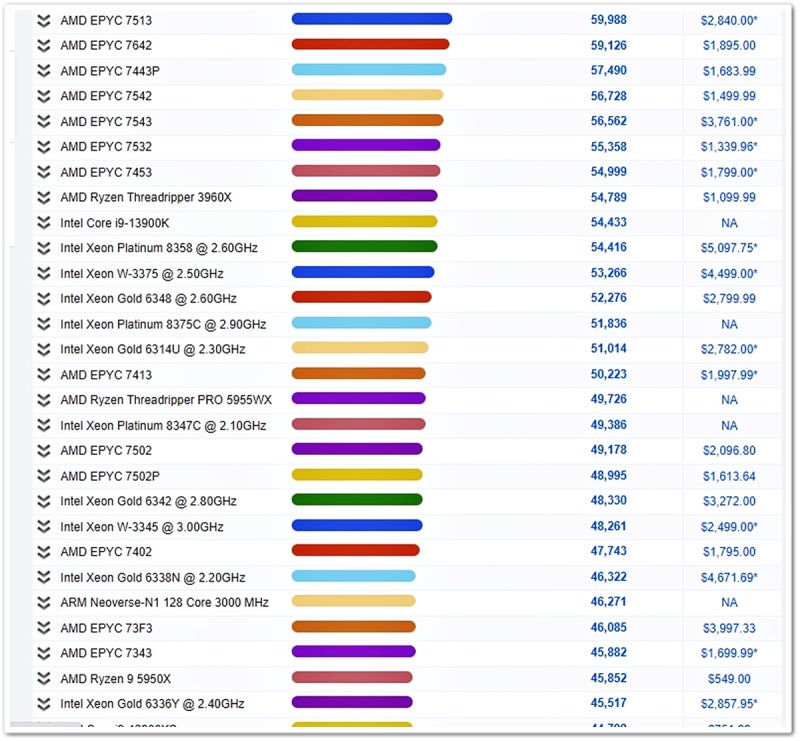Click the price $2,096.80

[729, 451]
